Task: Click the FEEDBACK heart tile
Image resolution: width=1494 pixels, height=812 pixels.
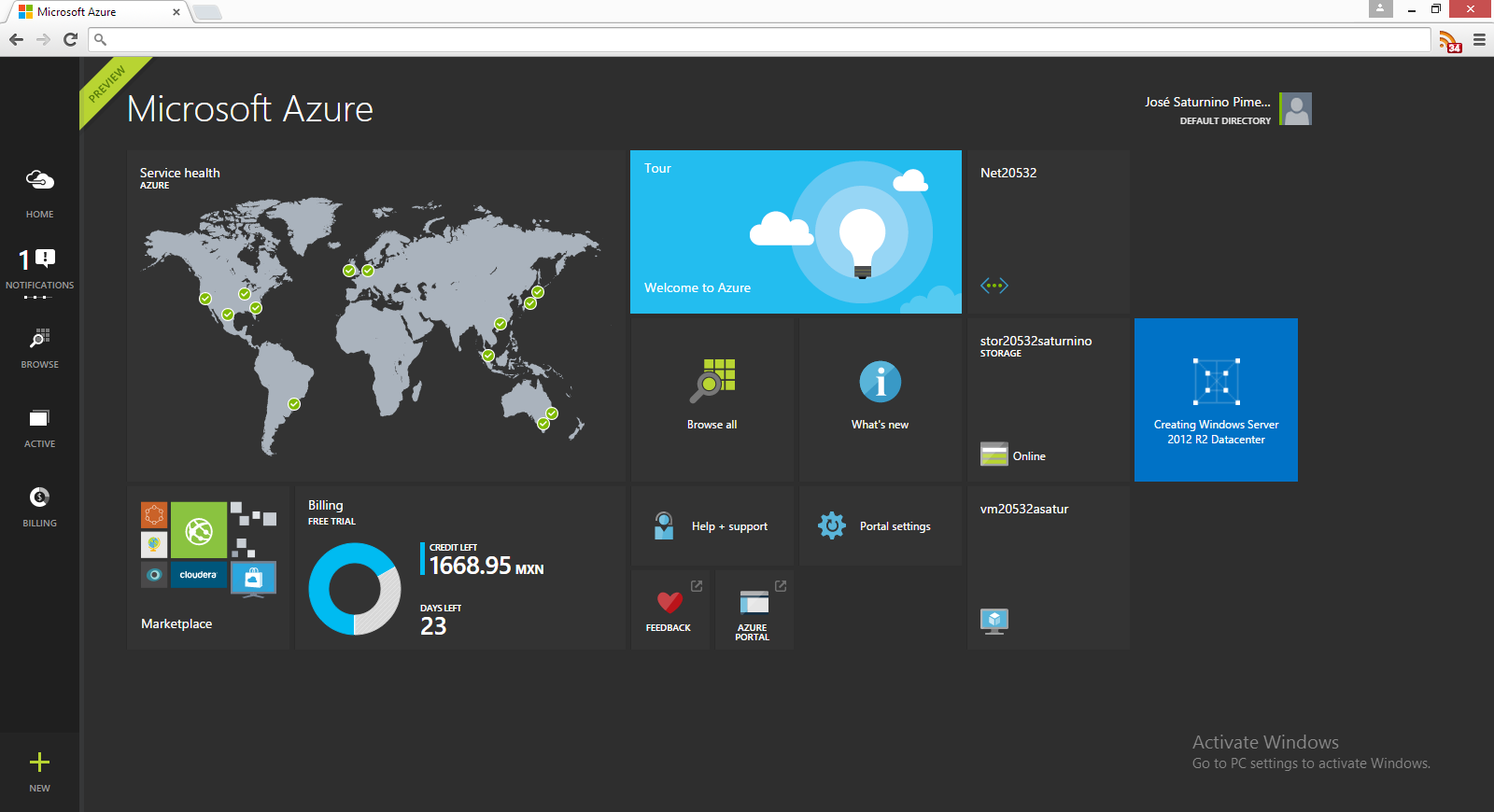Action: click(669, 609)
